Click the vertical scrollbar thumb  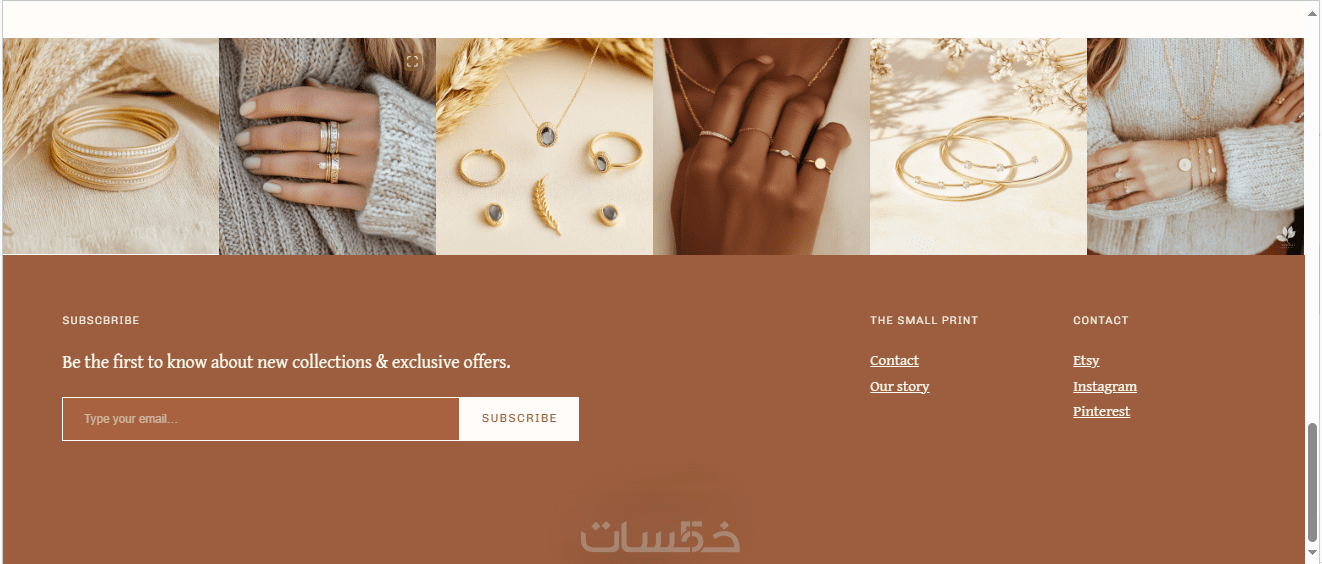1312,481
